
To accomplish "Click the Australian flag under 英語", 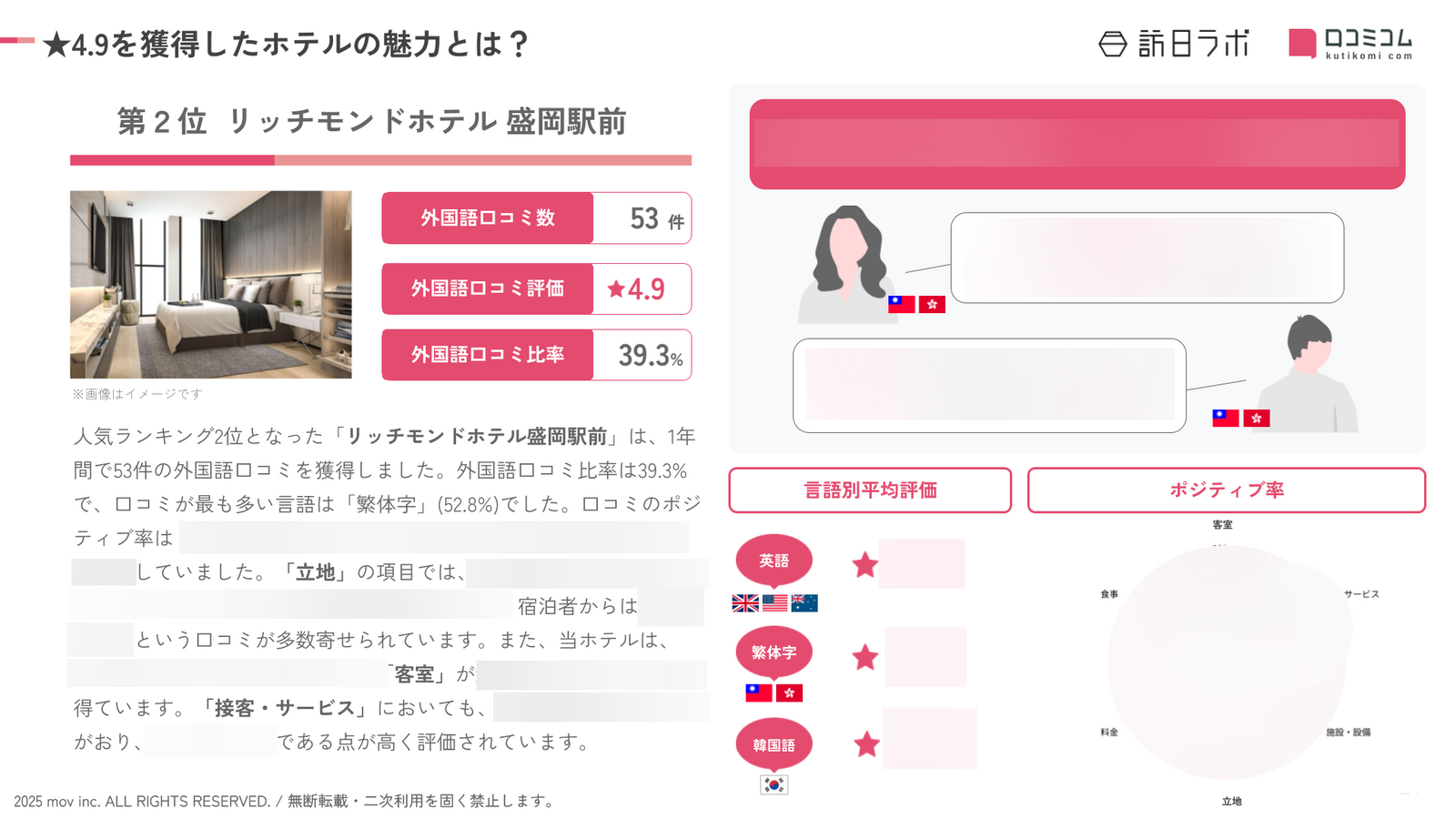I will pos(804,603).
